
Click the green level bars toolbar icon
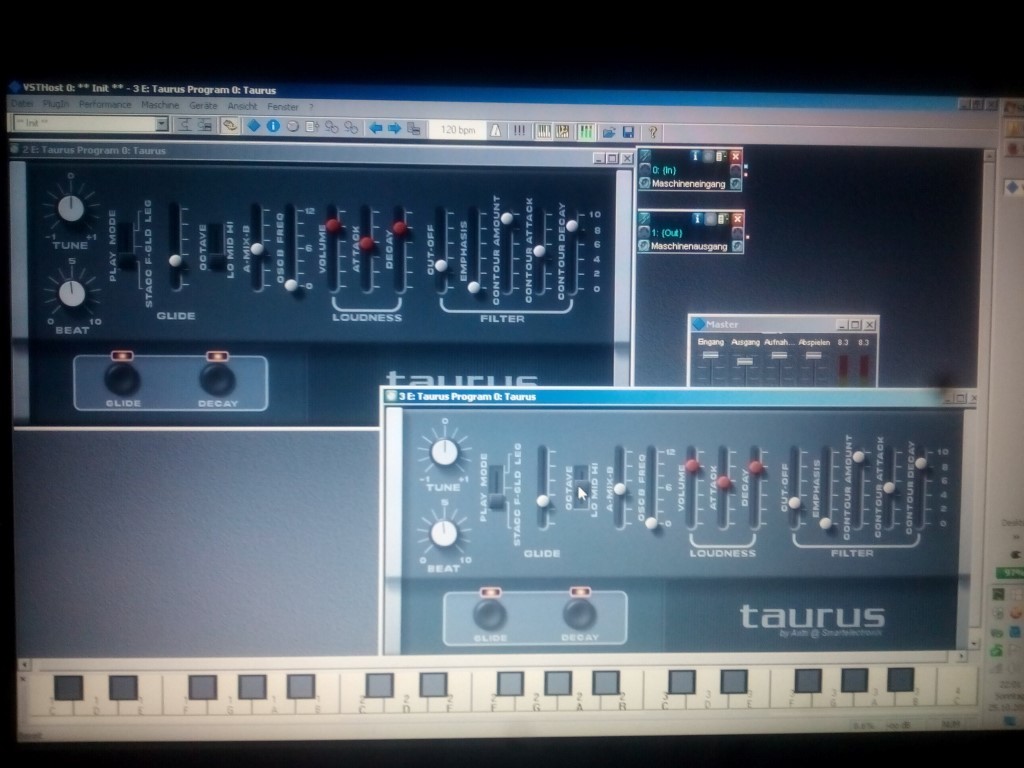point(586,132)
